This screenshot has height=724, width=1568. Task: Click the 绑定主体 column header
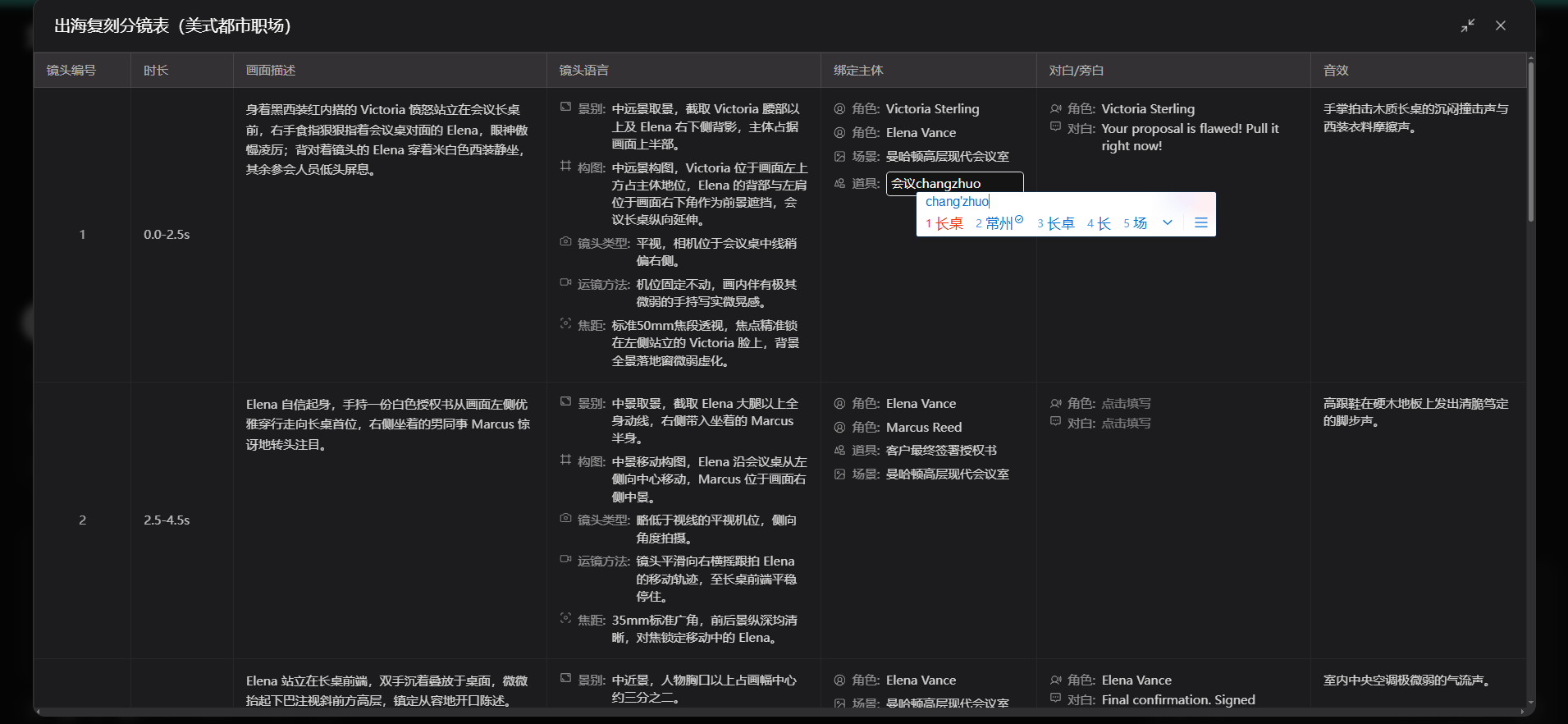(x=858, y=71)
